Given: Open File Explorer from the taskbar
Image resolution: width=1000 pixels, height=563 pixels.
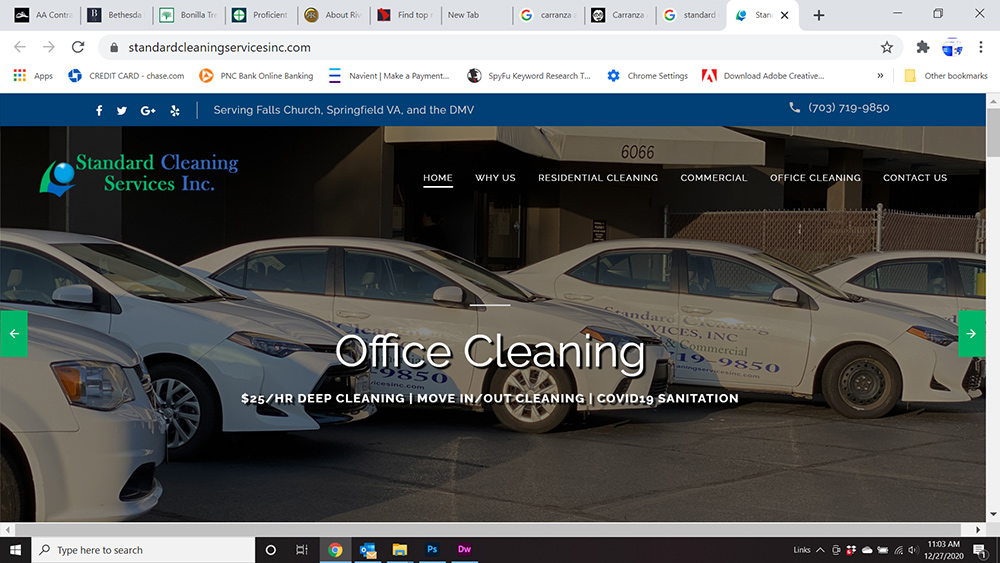Looking at the screenshot, I should (400, 550).
